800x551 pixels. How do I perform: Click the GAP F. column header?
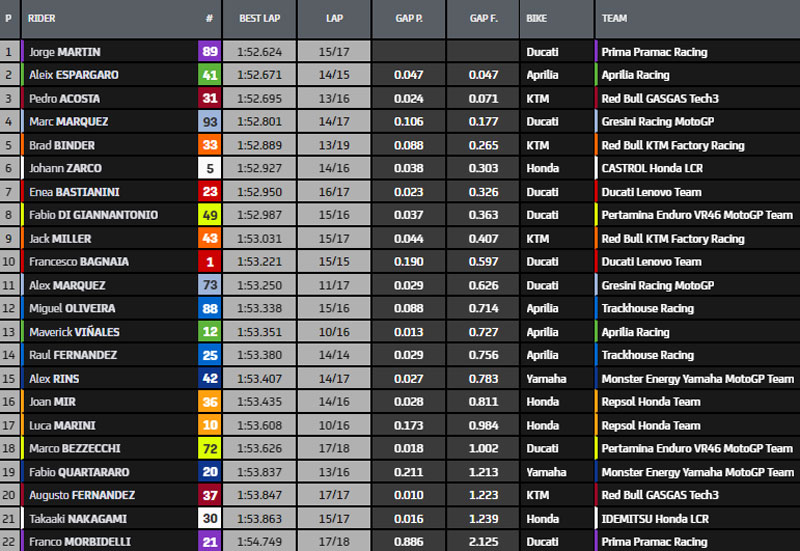pos(483,19)
